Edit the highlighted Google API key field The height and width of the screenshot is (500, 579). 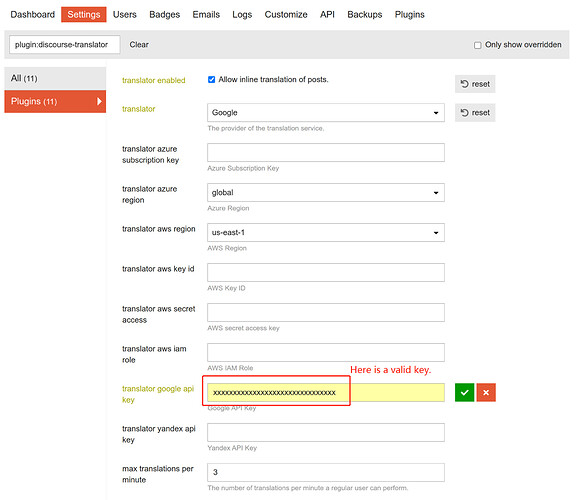tap(326, 392)
